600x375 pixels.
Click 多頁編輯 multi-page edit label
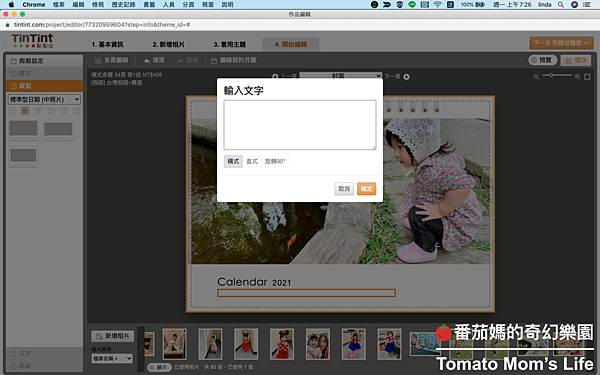point(117,60)
